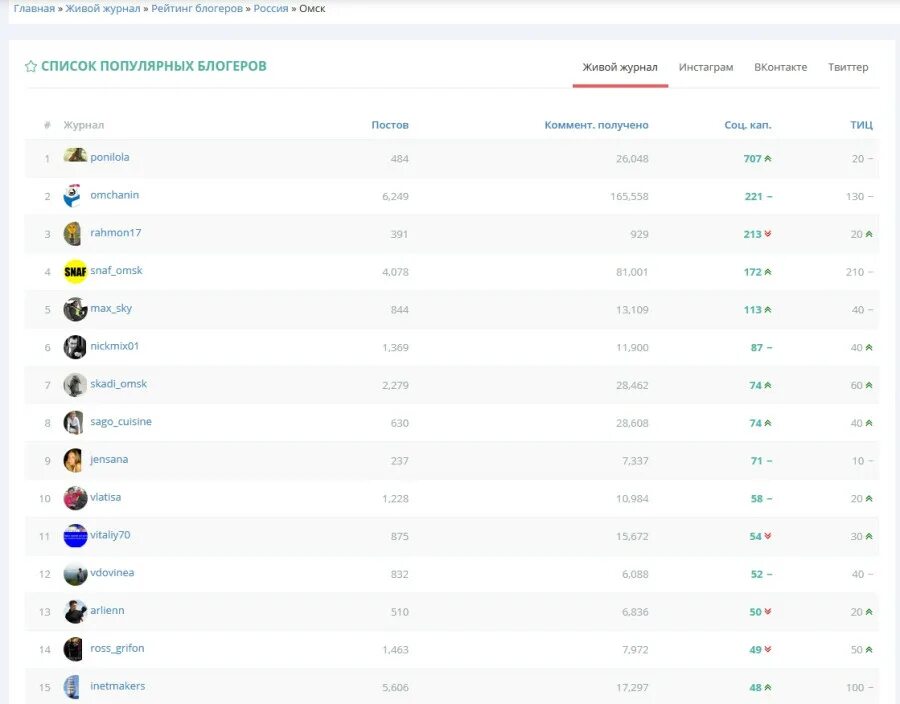The height and width of the screenshot is (704, 900).
Task: Click red down arrow beside 50
Action: pos(768,612)
